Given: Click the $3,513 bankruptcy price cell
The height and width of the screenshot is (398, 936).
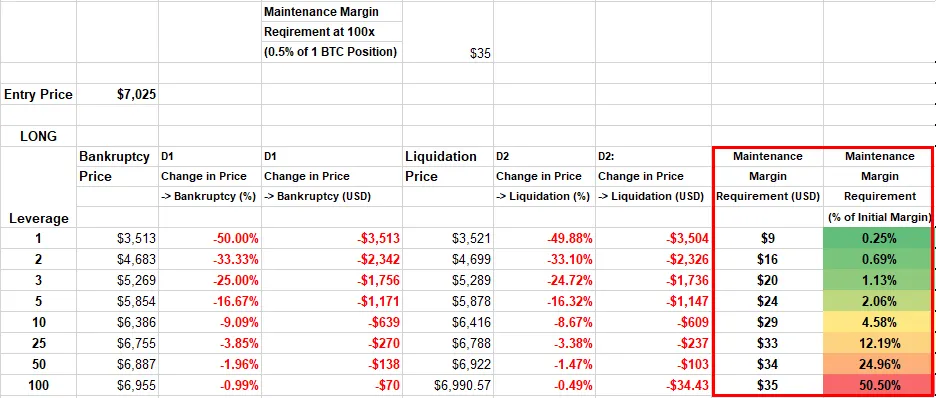Looking at the screenshot, I should pyautogui.click(x=118, y=239).
